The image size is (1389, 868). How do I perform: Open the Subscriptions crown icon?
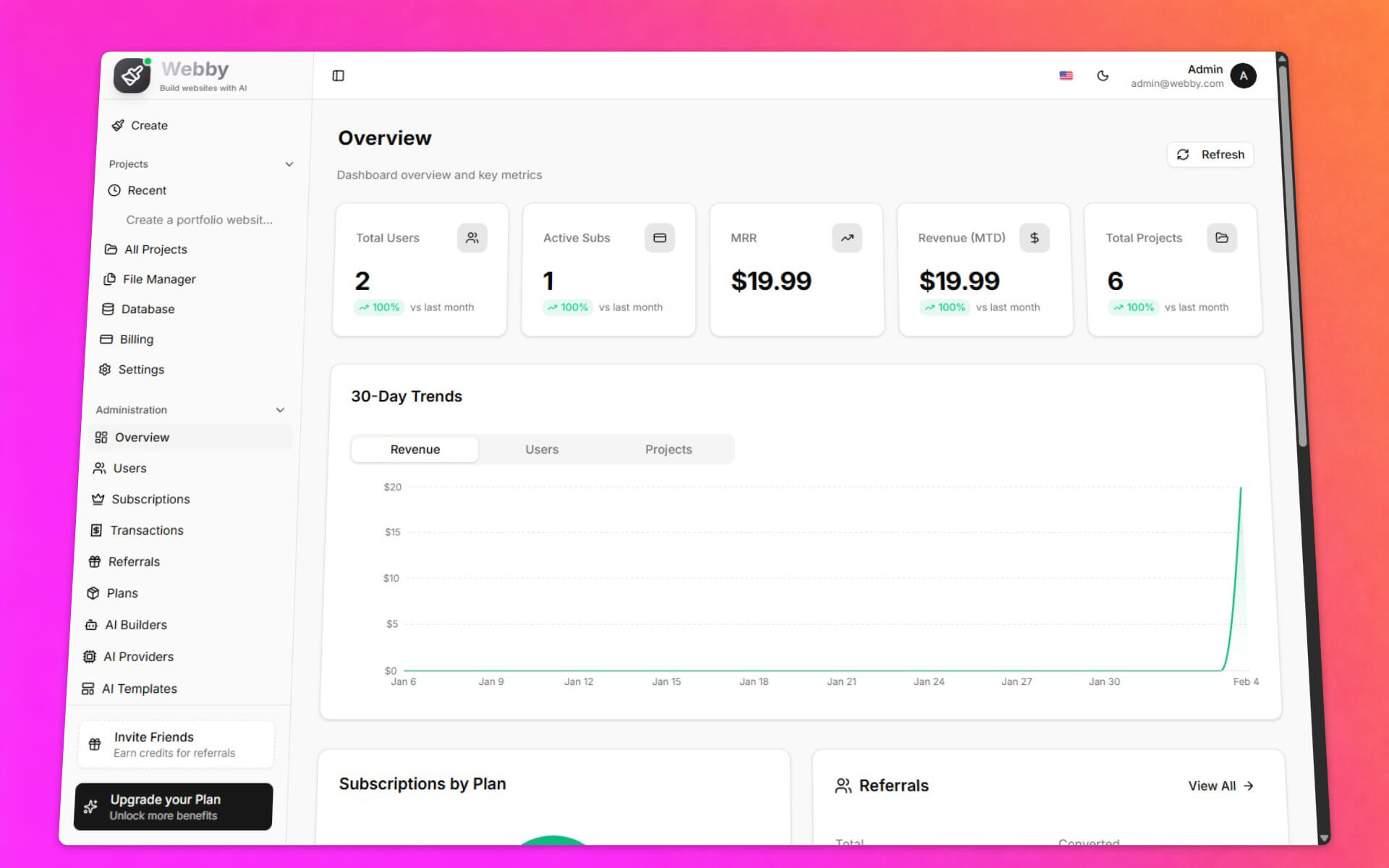coord(96,499)
